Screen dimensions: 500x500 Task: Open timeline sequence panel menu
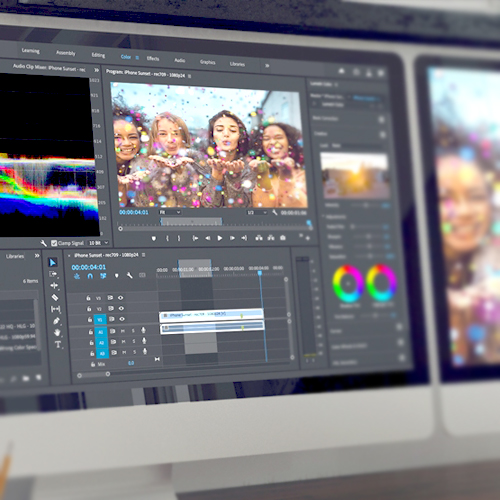[144, 255]
